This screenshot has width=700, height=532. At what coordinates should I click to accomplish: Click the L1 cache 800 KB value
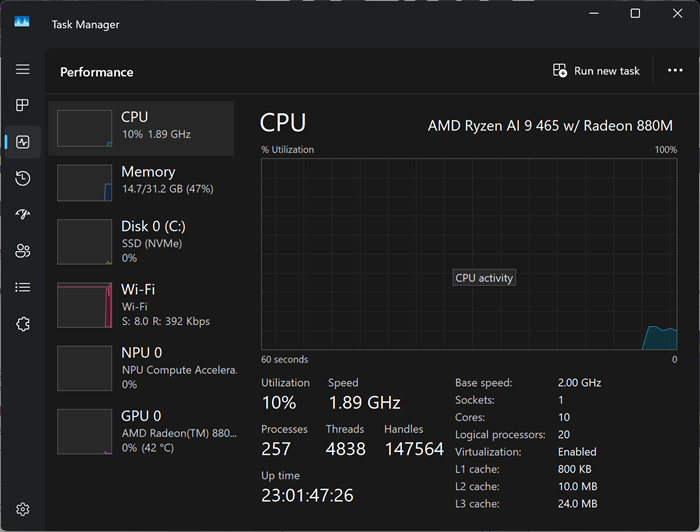pos(575,469)
